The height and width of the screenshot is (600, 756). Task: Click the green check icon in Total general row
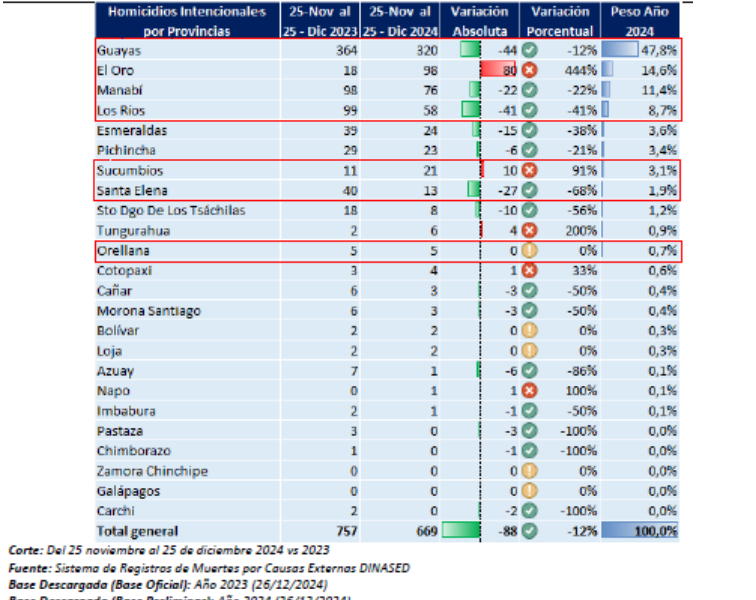pos(528,531)
